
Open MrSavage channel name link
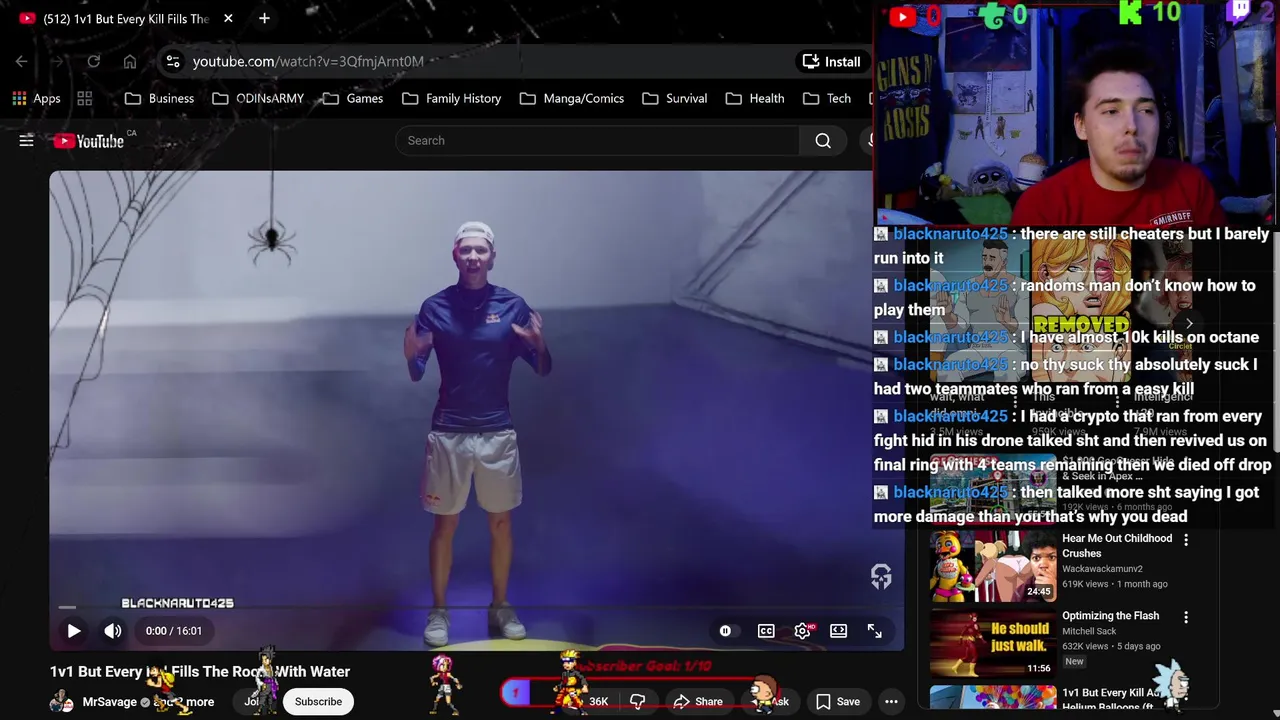point(110,702)
